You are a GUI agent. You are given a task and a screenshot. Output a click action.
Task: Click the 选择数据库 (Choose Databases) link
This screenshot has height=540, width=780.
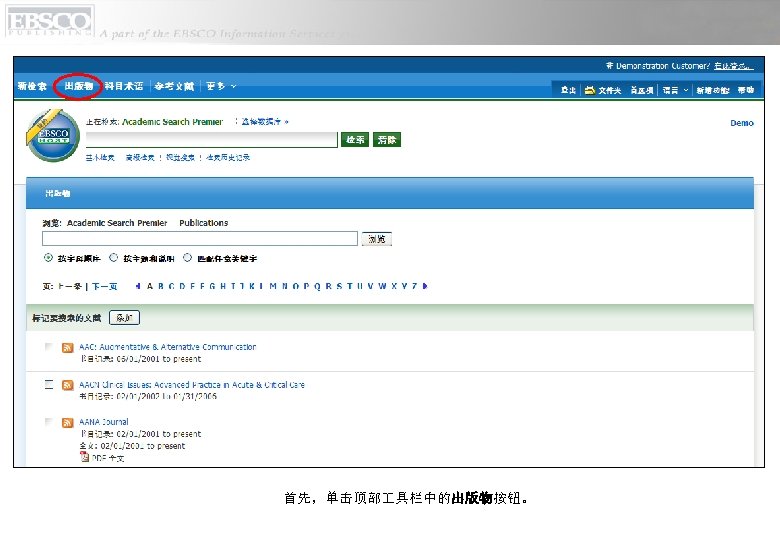265,121
